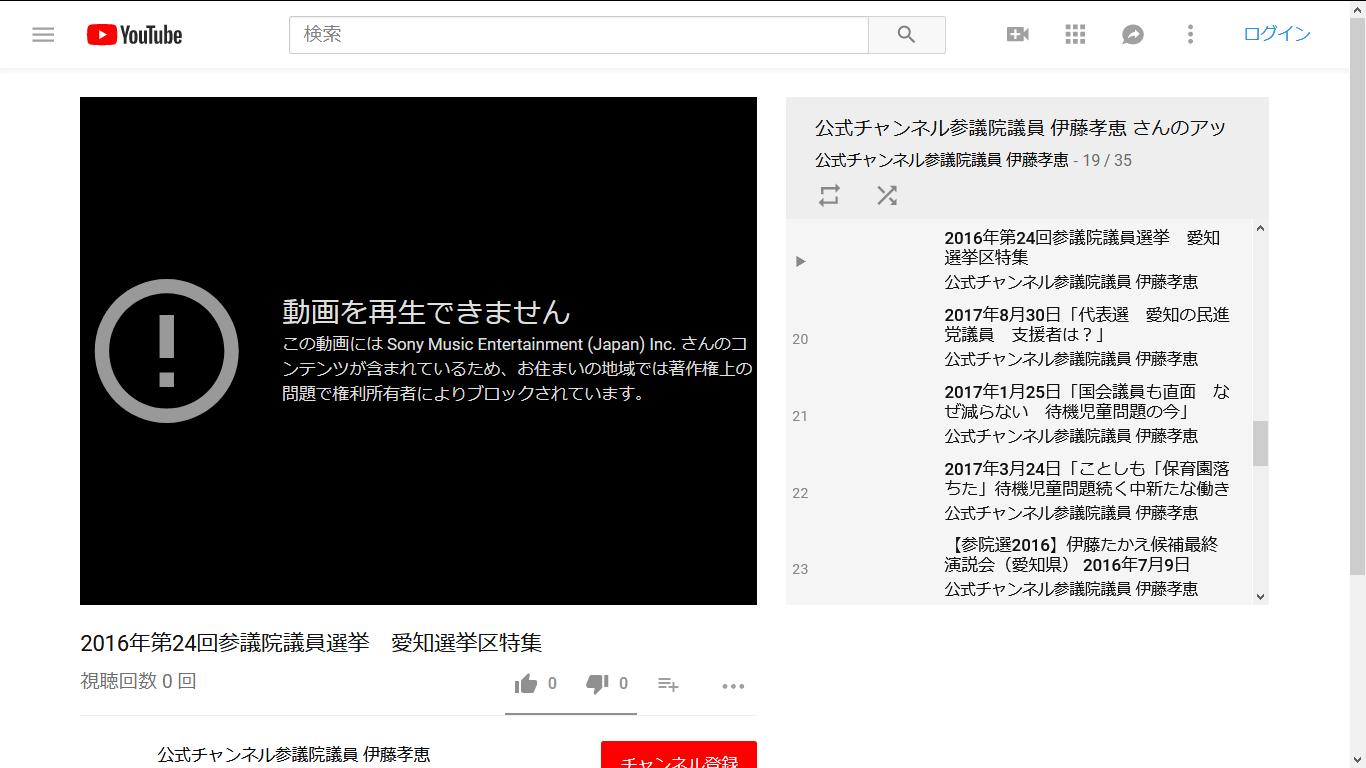Image resolution: width=1366 pixels, height=768 pixels.
Task: Click the playlist scrollbar down arrow
Action: (x=1260, y=596)
